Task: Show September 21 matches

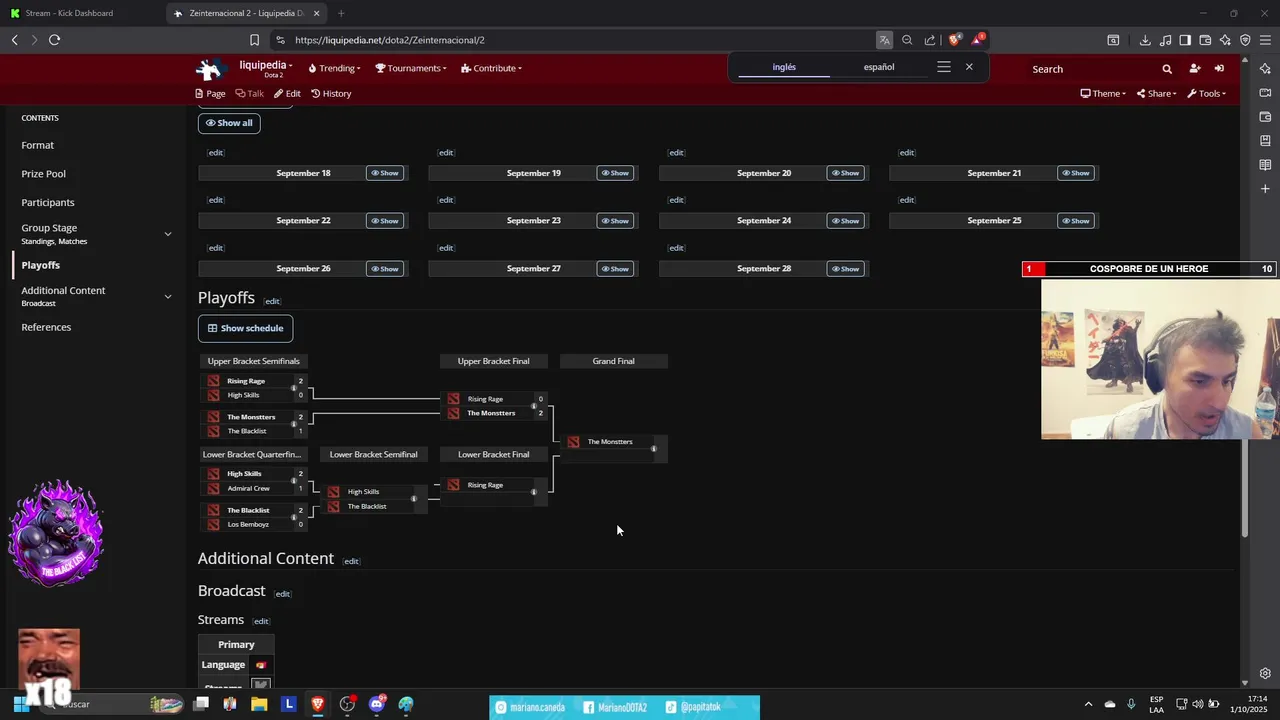Action: [x=1076, y=173]
